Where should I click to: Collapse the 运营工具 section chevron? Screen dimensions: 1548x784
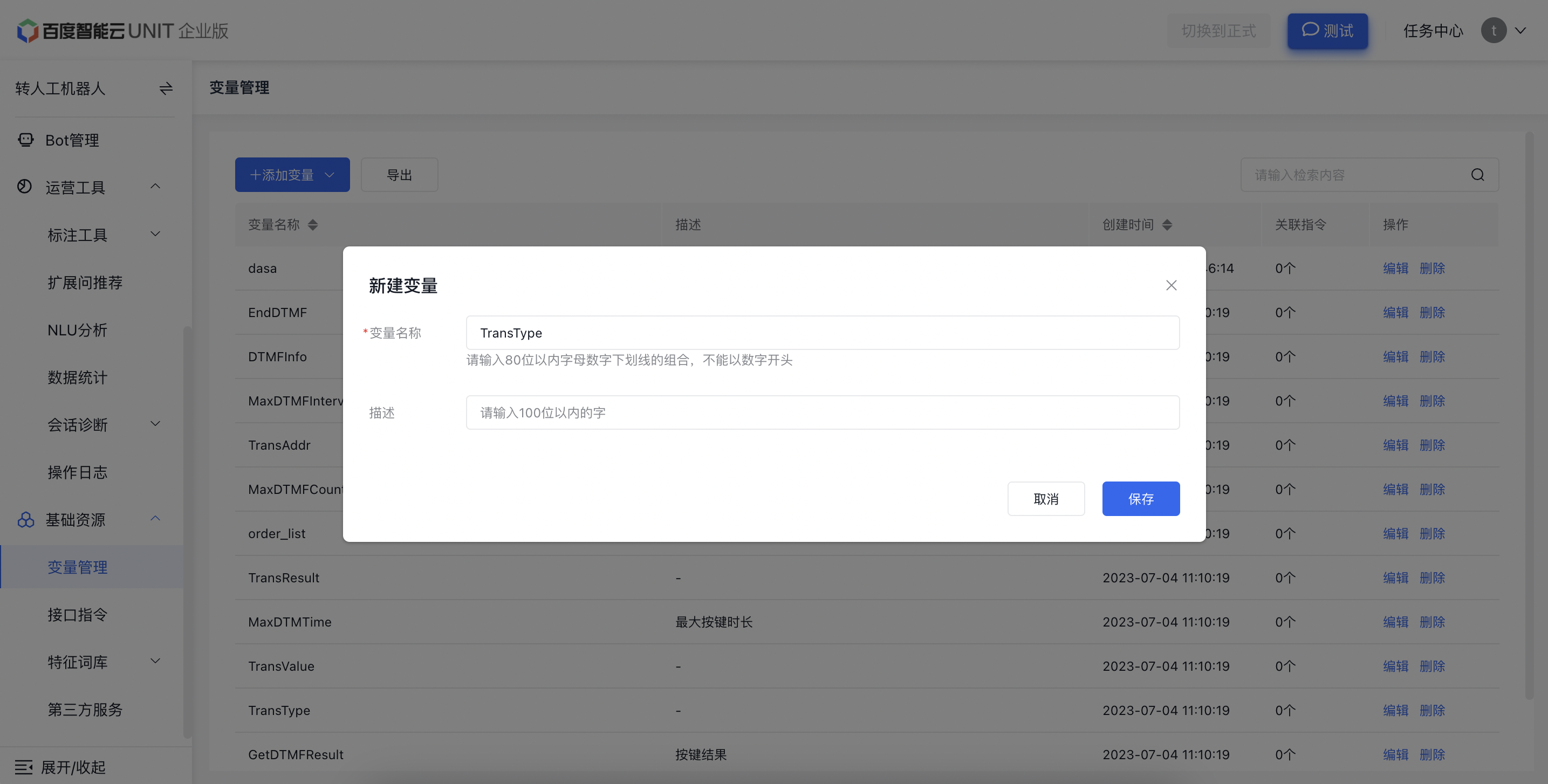[155, 187]
